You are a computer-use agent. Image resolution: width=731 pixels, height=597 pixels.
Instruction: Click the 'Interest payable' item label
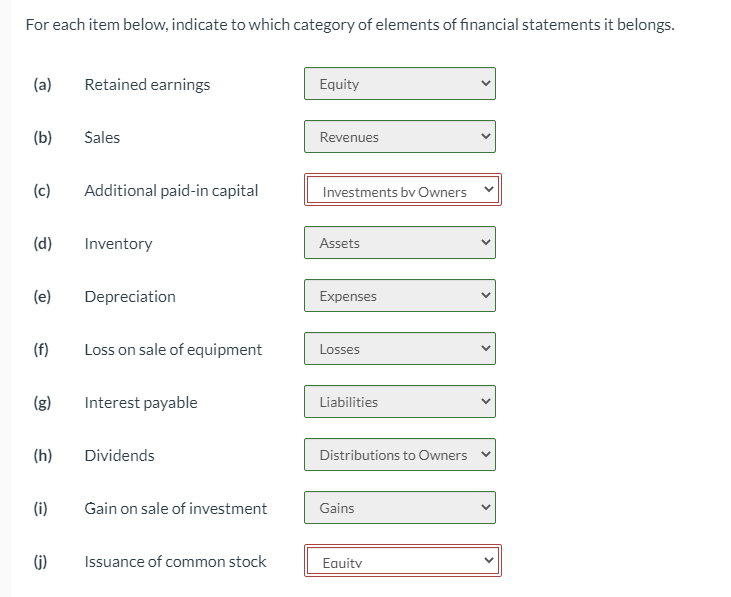click(141, 402)
